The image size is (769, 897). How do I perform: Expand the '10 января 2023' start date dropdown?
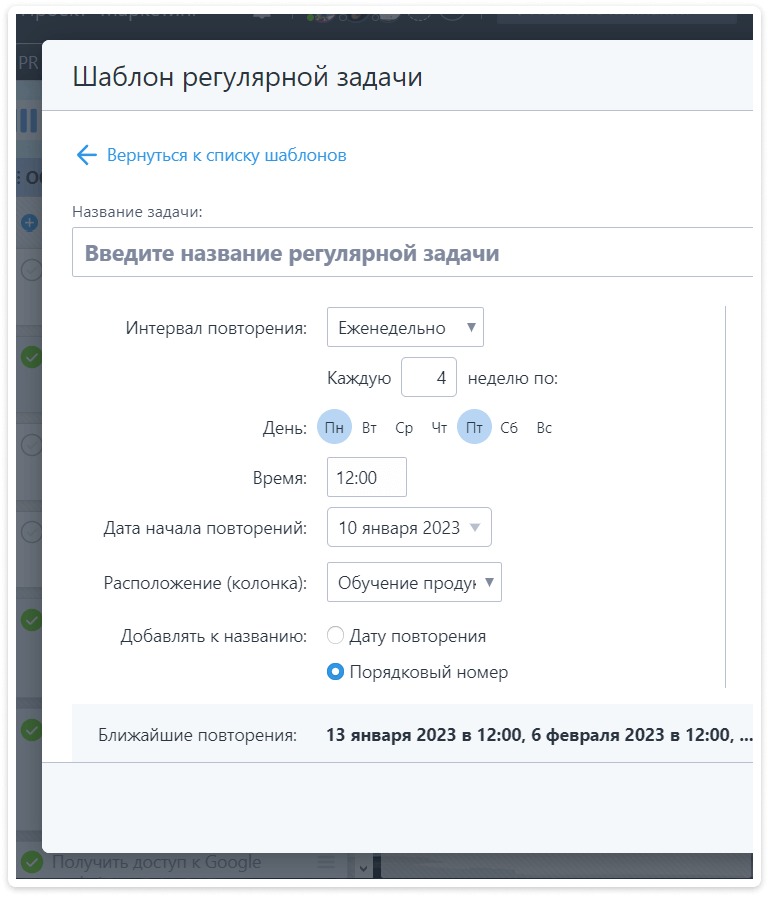click(x=409, y=528)
